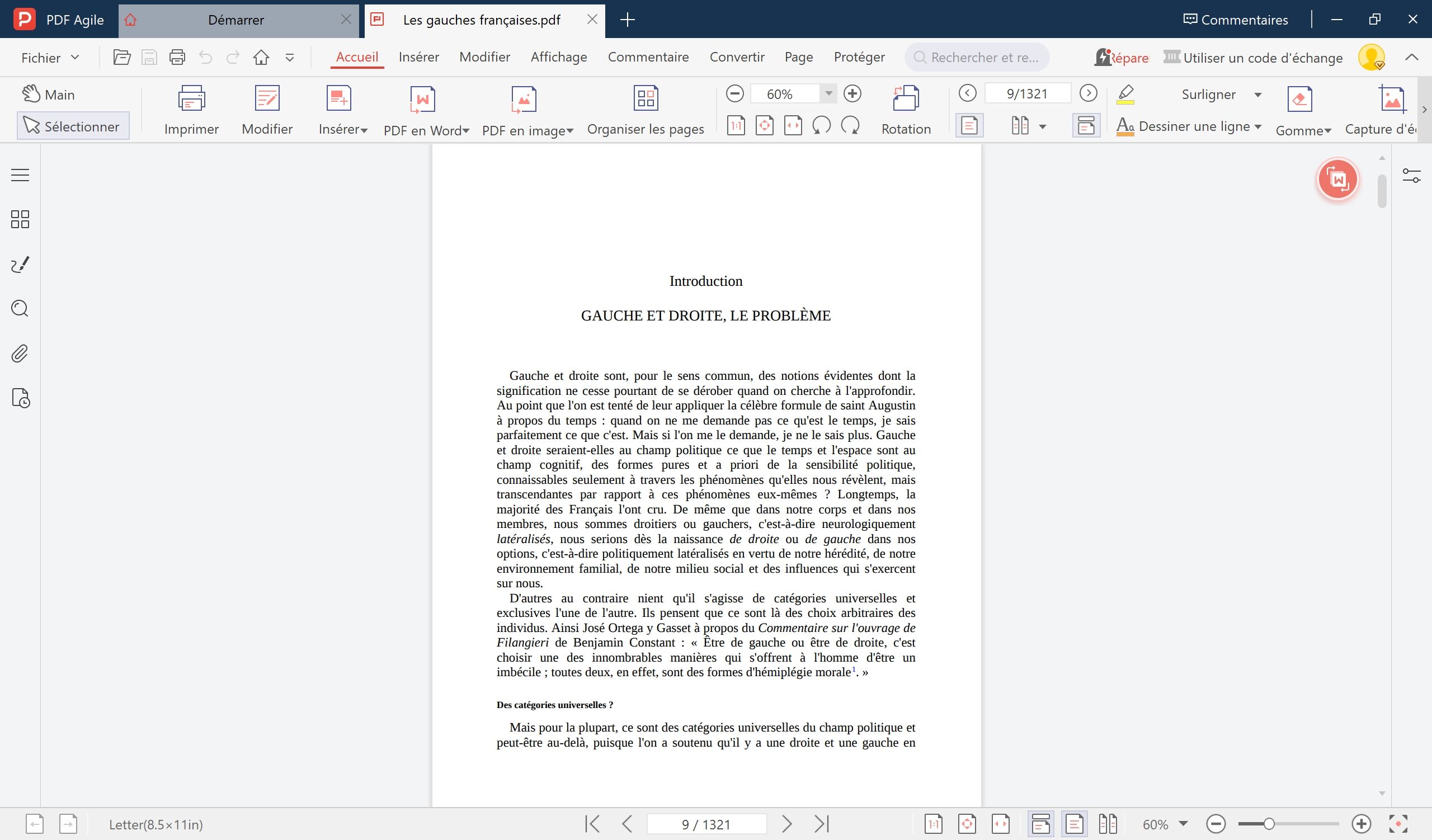Jump to first page in status bar

click(x=592, y=824)
